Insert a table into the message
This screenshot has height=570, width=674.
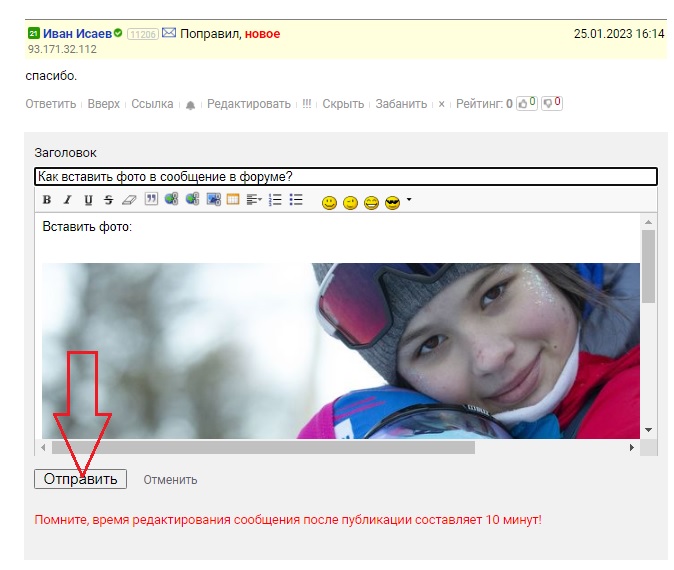[x=233, y=199]
